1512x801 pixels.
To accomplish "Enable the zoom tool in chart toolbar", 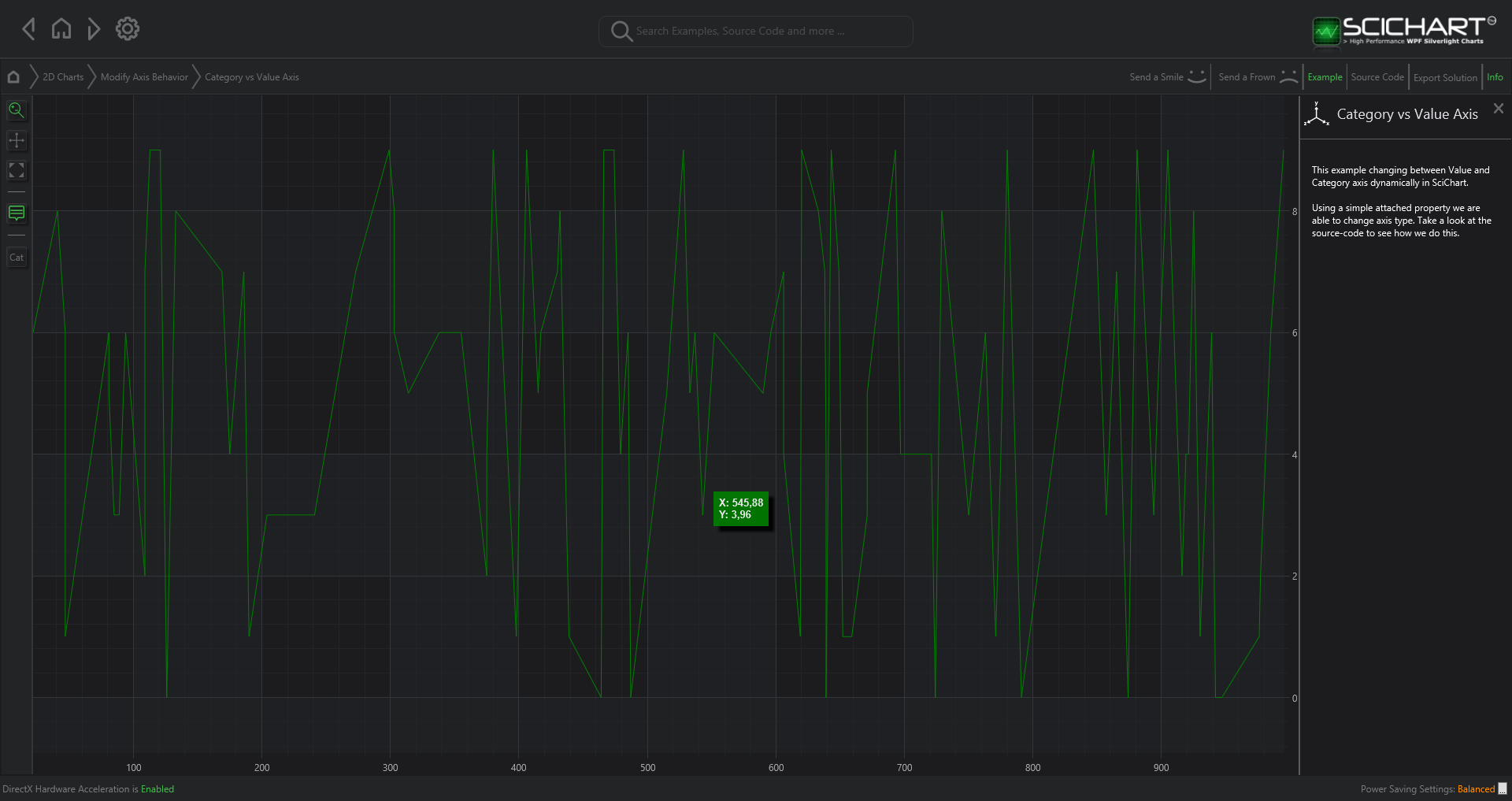I will pyautogui.click(x=17, y=110).
